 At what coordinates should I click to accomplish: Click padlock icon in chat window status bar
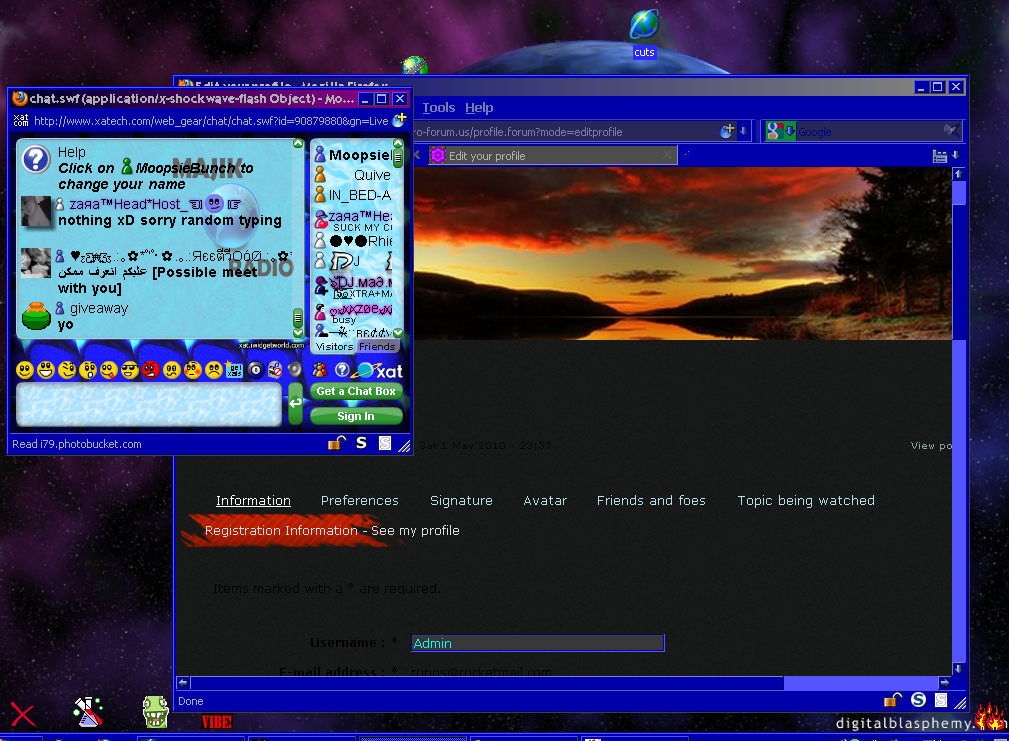pyautogui.click(x=337, y=443)
